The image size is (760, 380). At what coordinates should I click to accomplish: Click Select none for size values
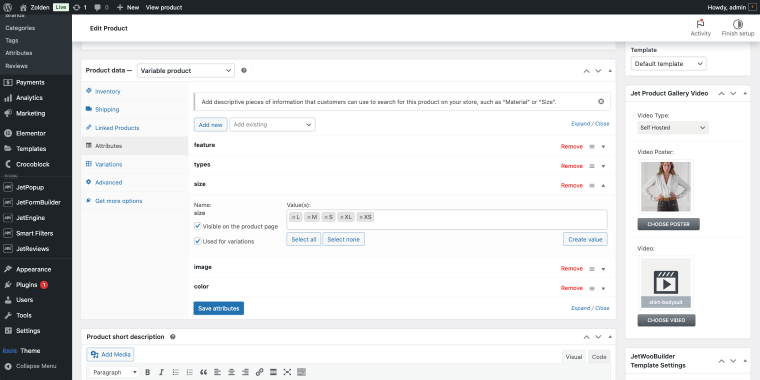(x=344, y=239)
